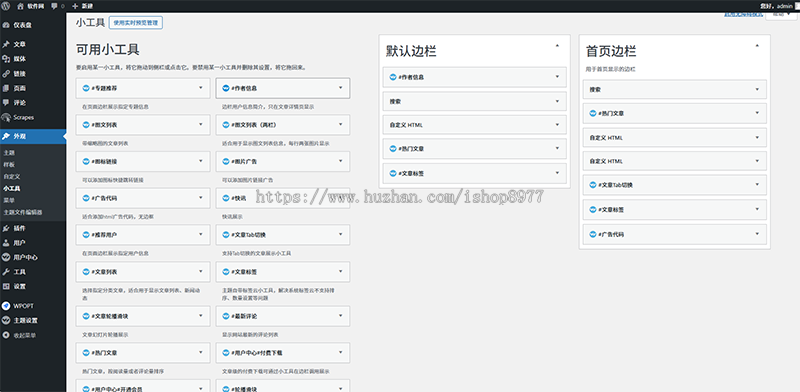The image size is (800, 392).
Task: Click the 设置 settings icon
Action: click(x=6, y=286)
